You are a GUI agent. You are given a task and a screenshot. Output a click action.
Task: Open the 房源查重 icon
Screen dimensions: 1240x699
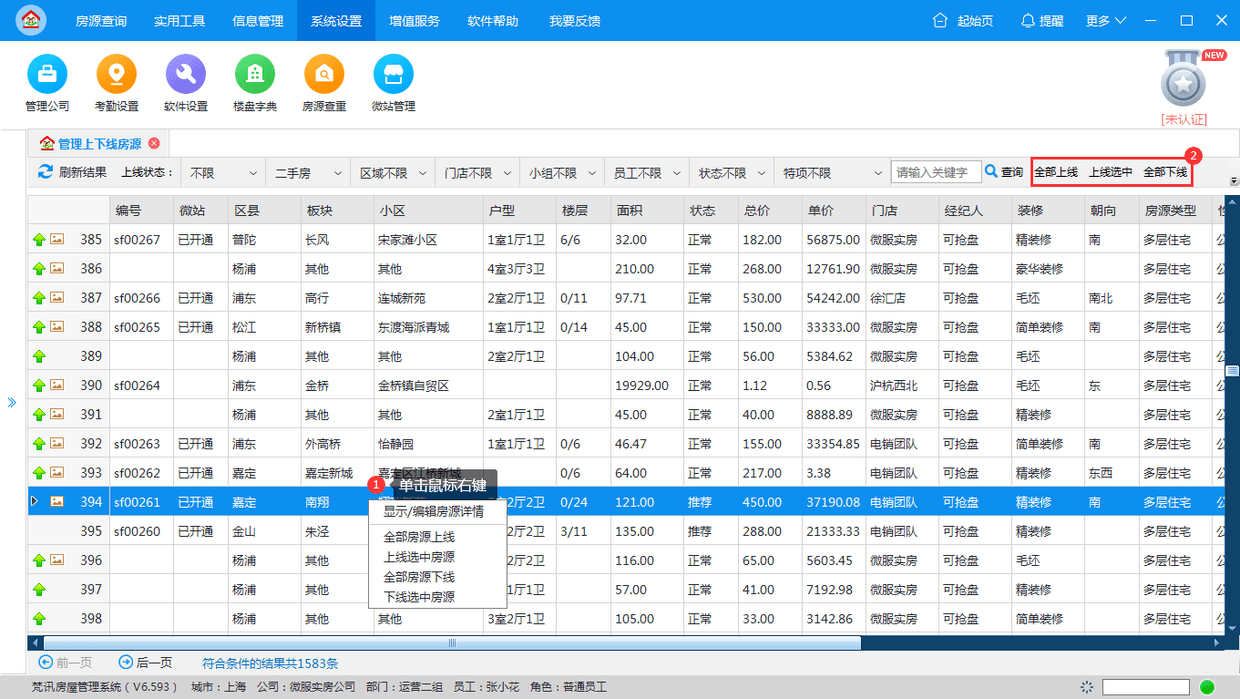324,74
